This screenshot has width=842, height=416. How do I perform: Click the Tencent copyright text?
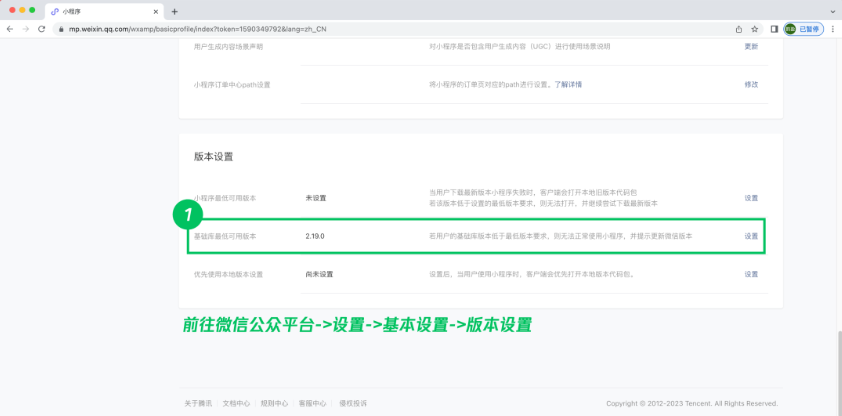click(x=692, y=403)
